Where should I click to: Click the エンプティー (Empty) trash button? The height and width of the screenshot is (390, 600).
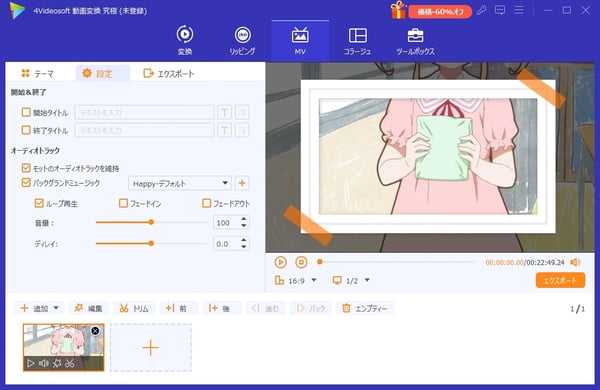pyautogui.click(x=365, y=308)
